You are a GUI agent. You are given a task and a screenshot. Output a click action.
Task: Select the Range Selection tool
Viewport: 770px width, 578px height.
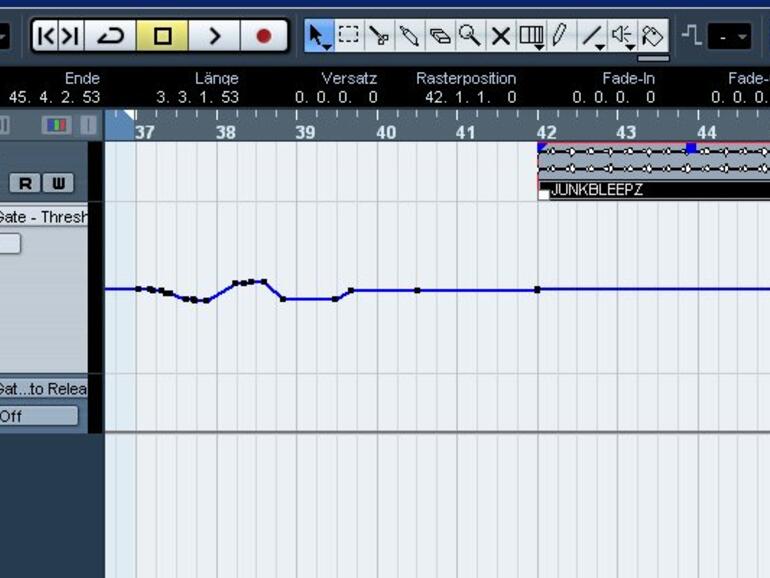coord(349,36)
